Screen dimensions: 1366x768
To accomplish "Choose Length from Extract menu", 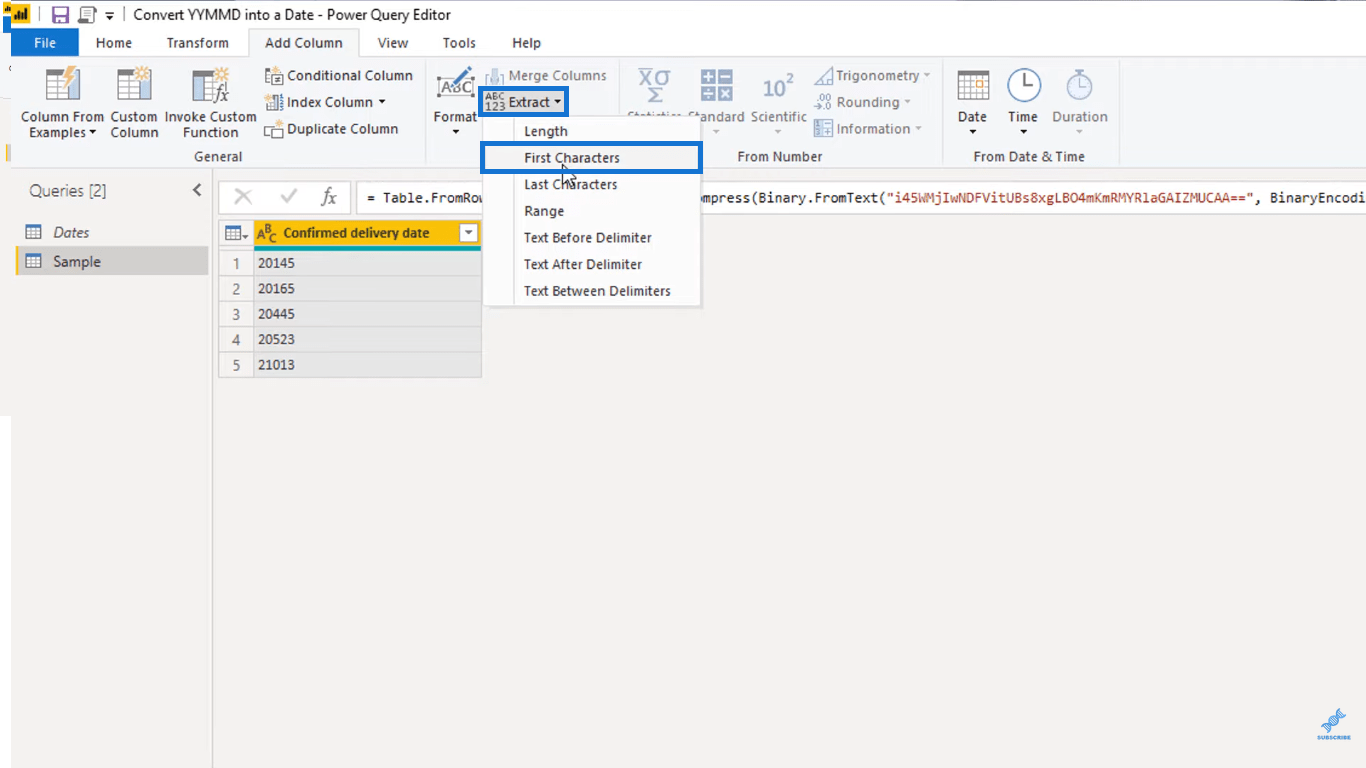I will coord(546,131).
